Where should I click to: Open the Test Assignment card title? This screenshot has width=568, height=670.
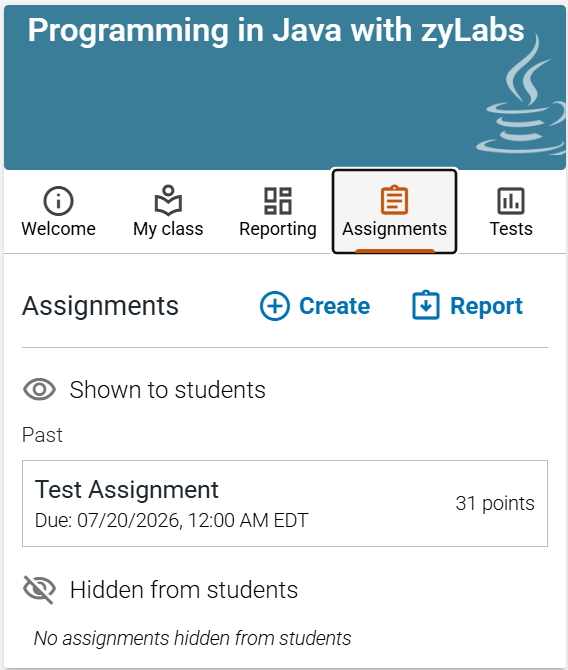pyautogui.click(x=127, y=490)
